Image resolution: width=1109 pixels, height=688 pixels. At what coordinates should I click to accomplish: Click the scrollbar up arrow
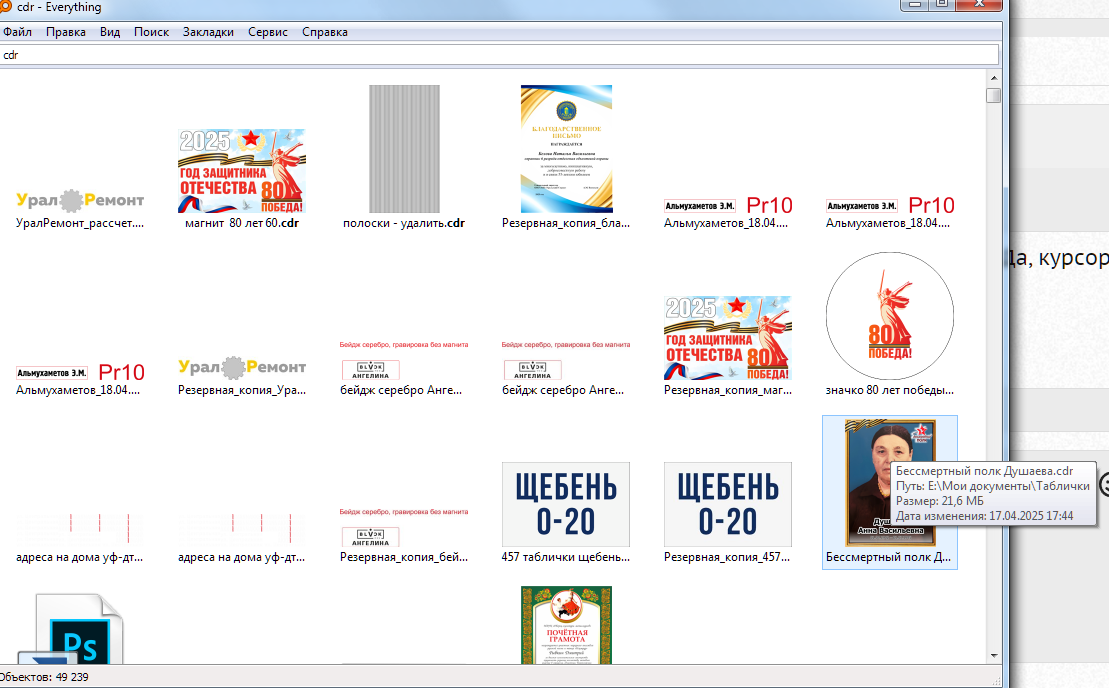tap(994, 78)
